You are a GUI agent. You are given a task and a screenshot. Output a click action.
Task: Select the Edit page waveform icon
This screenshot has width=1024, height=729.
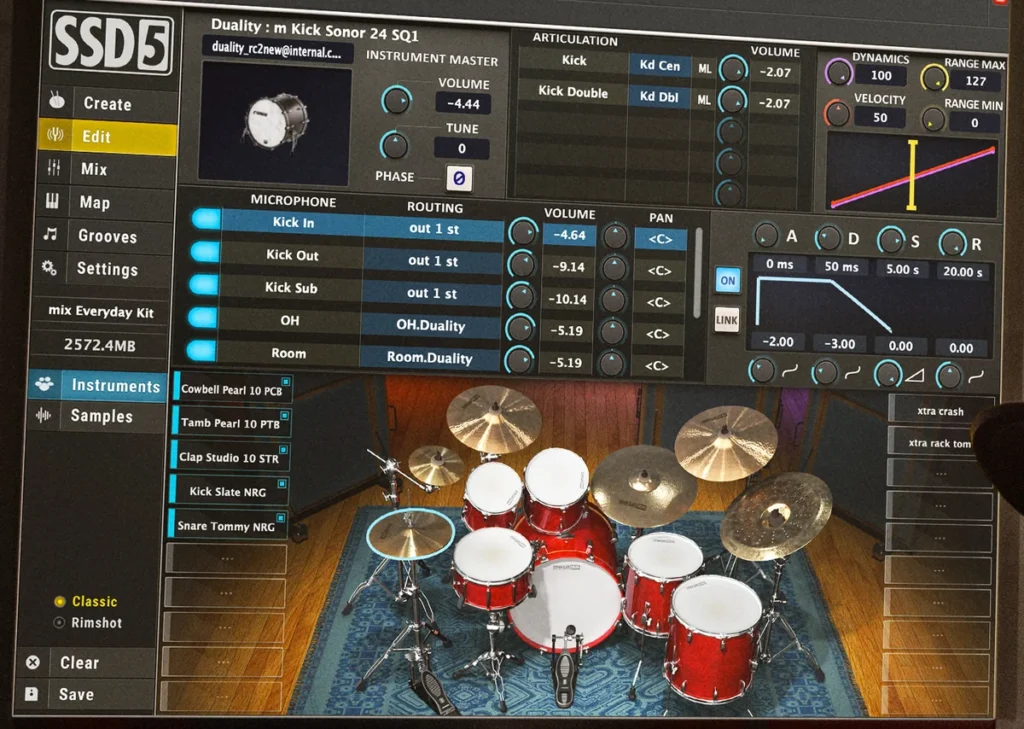[x=56, y=135]
